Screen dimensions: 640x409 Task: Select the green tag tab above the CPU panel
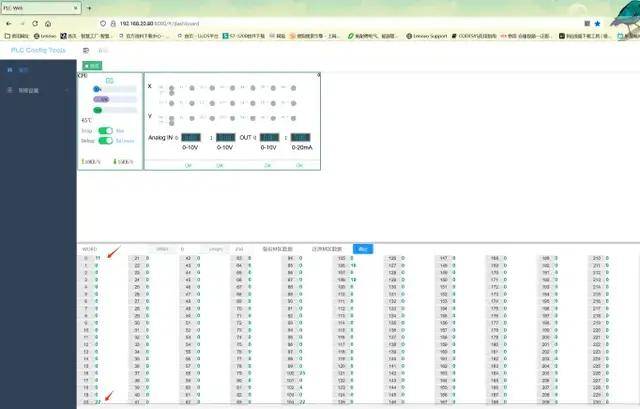coord(91,65)
